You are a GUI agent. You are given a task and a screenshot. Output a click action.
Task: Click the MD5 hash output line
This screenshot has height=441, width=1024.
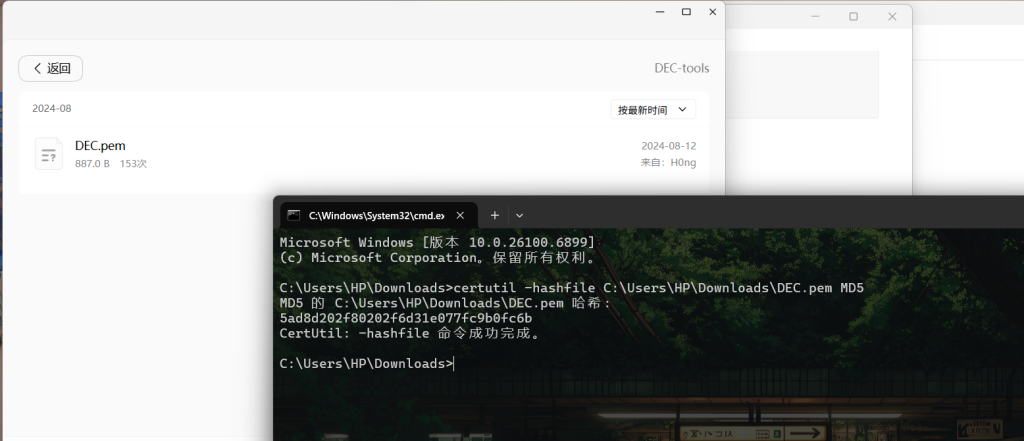coord(405,318)
